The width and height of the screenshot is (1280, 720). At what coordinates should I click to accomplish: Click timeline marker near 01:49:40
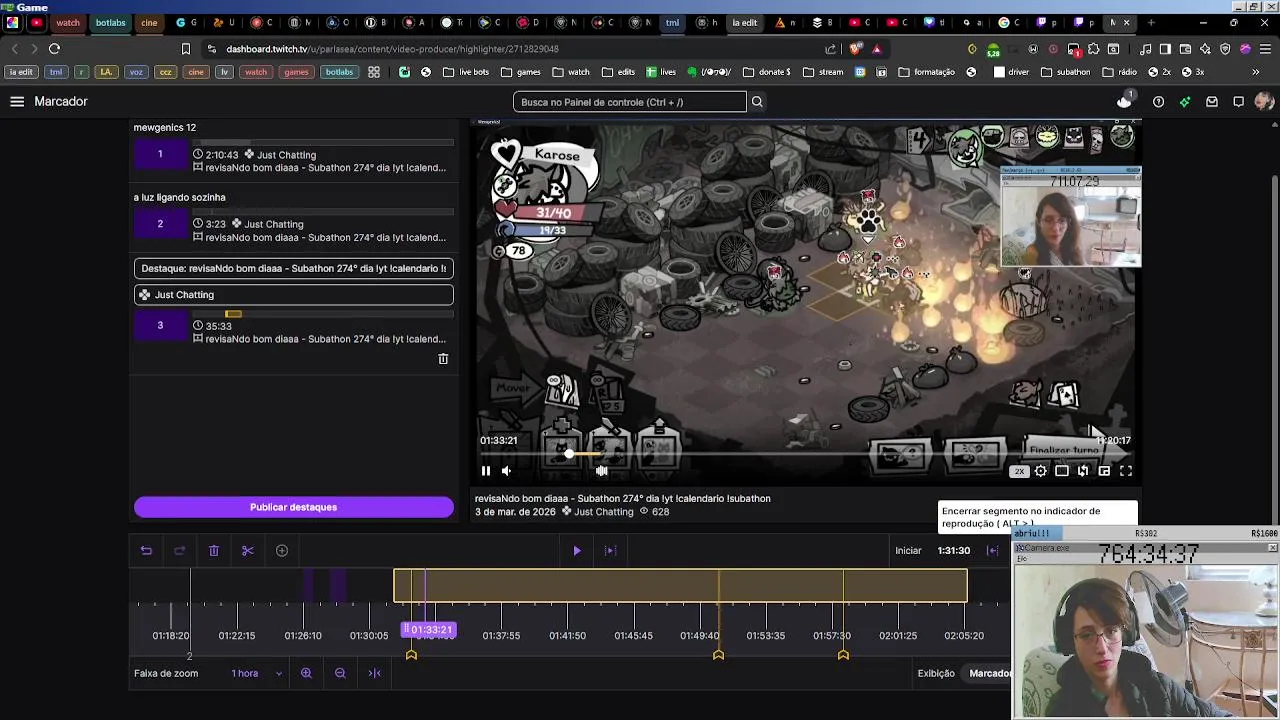pos(718,654)
